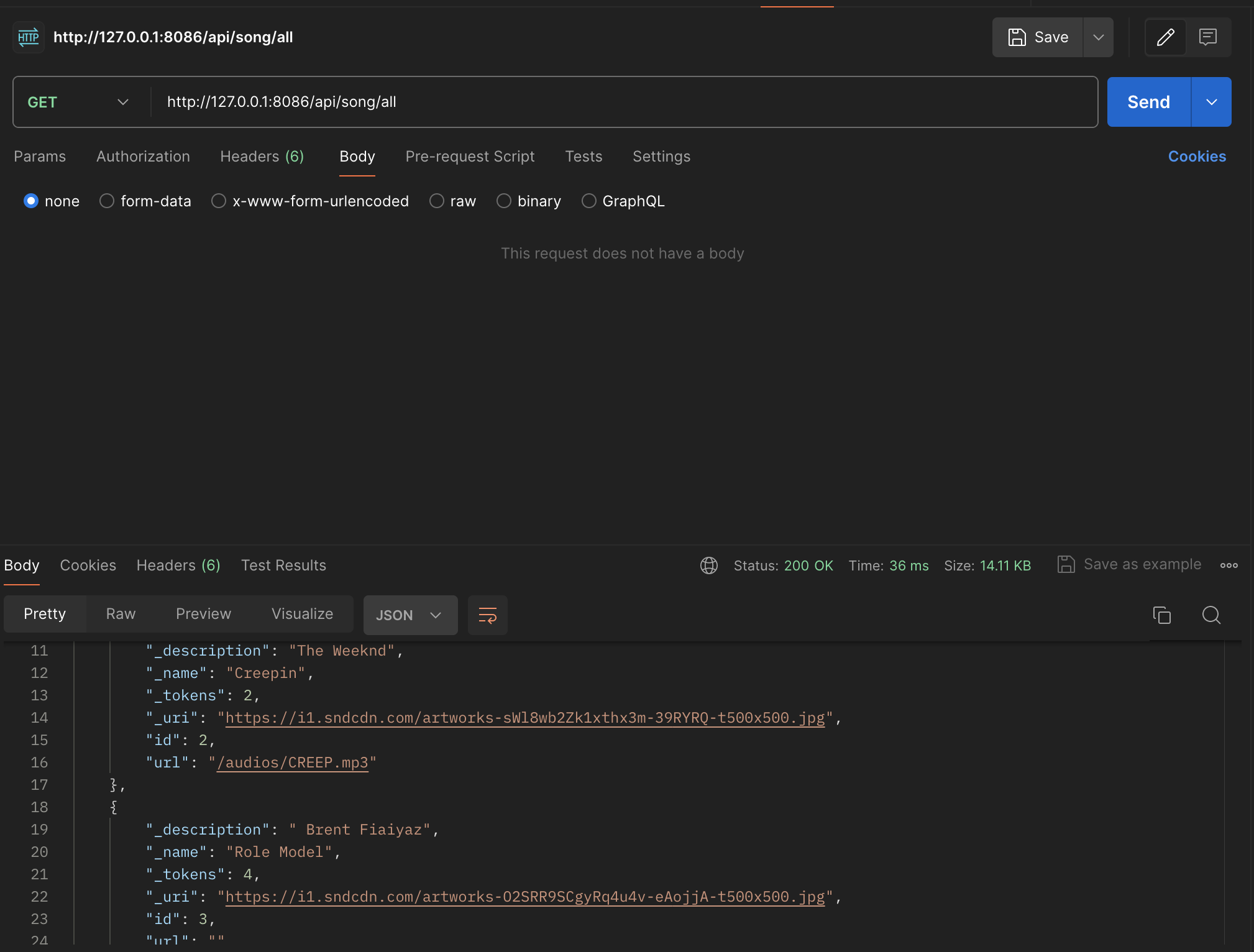Click the Save floppy disk icon

click(1017, 37)
